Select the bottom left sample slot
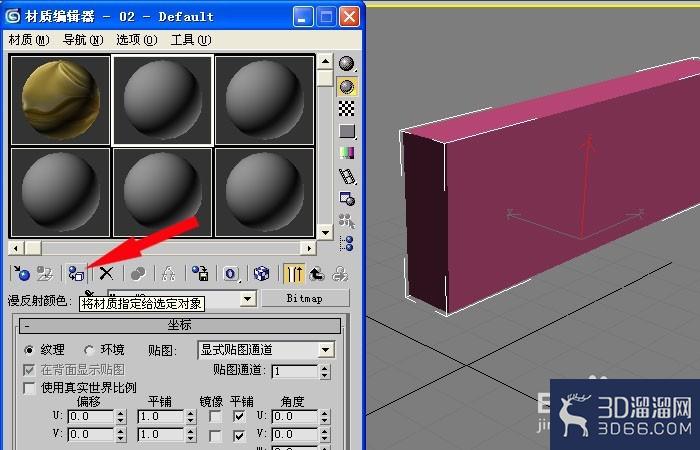The width and height of the screenshot is (700, 450). pyautogui.click(x=60, y=192)
